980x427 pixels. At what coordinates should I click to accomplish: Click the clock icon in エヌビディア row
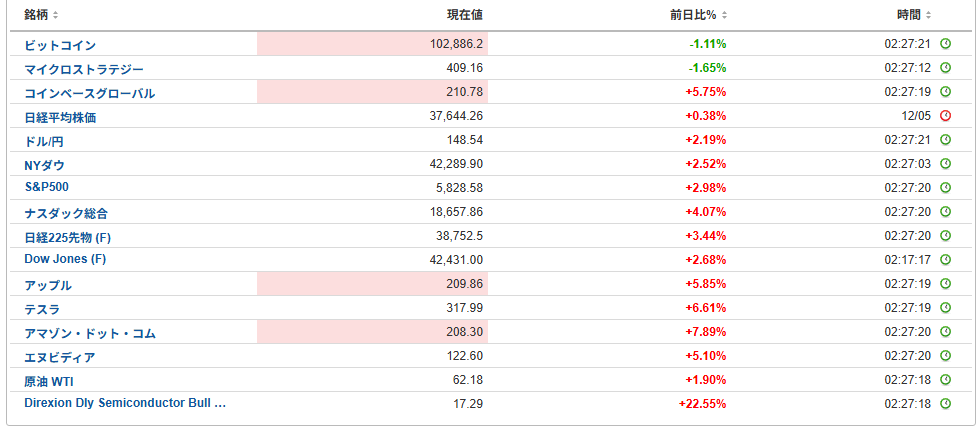click(x=946, y=356)
